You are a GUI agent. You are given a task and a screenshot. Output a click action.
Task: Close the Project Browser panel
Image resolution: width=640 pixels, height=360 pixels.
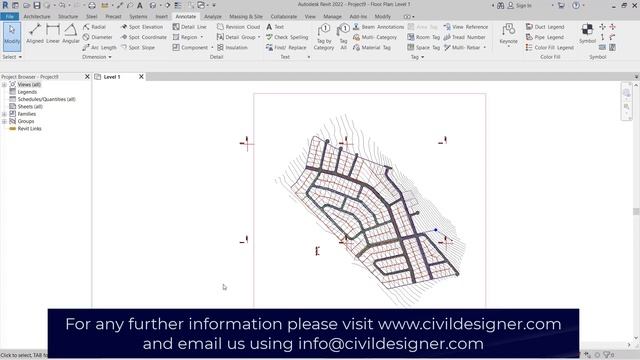[x=87, y=77]
